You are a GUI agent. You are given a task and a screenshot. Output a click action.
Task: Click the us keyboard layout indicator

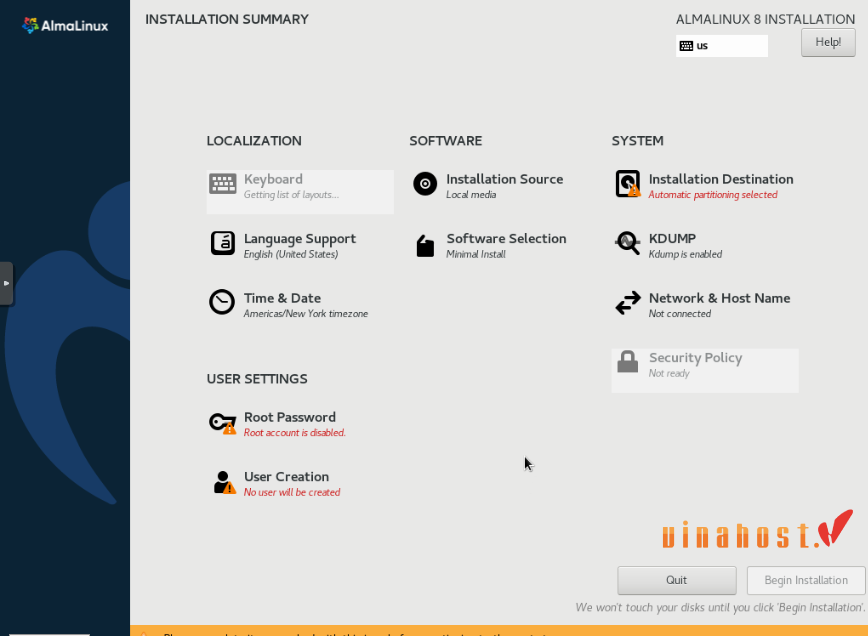pyautogui.click(x=721, y=46)
